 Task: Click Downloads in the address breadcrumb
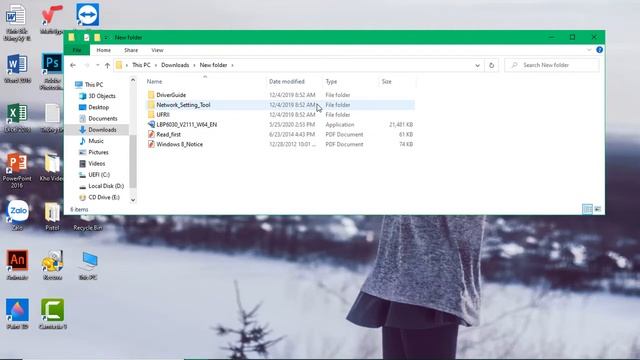[x=175, y=65]
